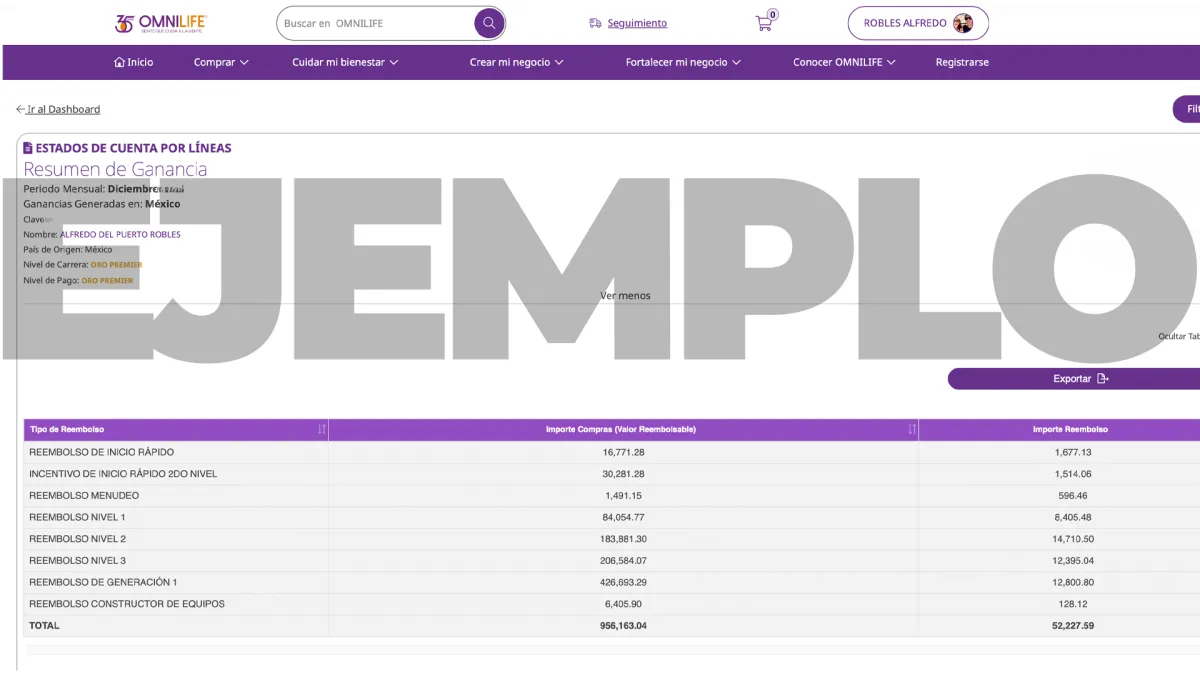Select REEMBOLSO DE INICIO RÁPIDO row
The width and height of the screenshot is (1200, 675).
pos(612,452)
